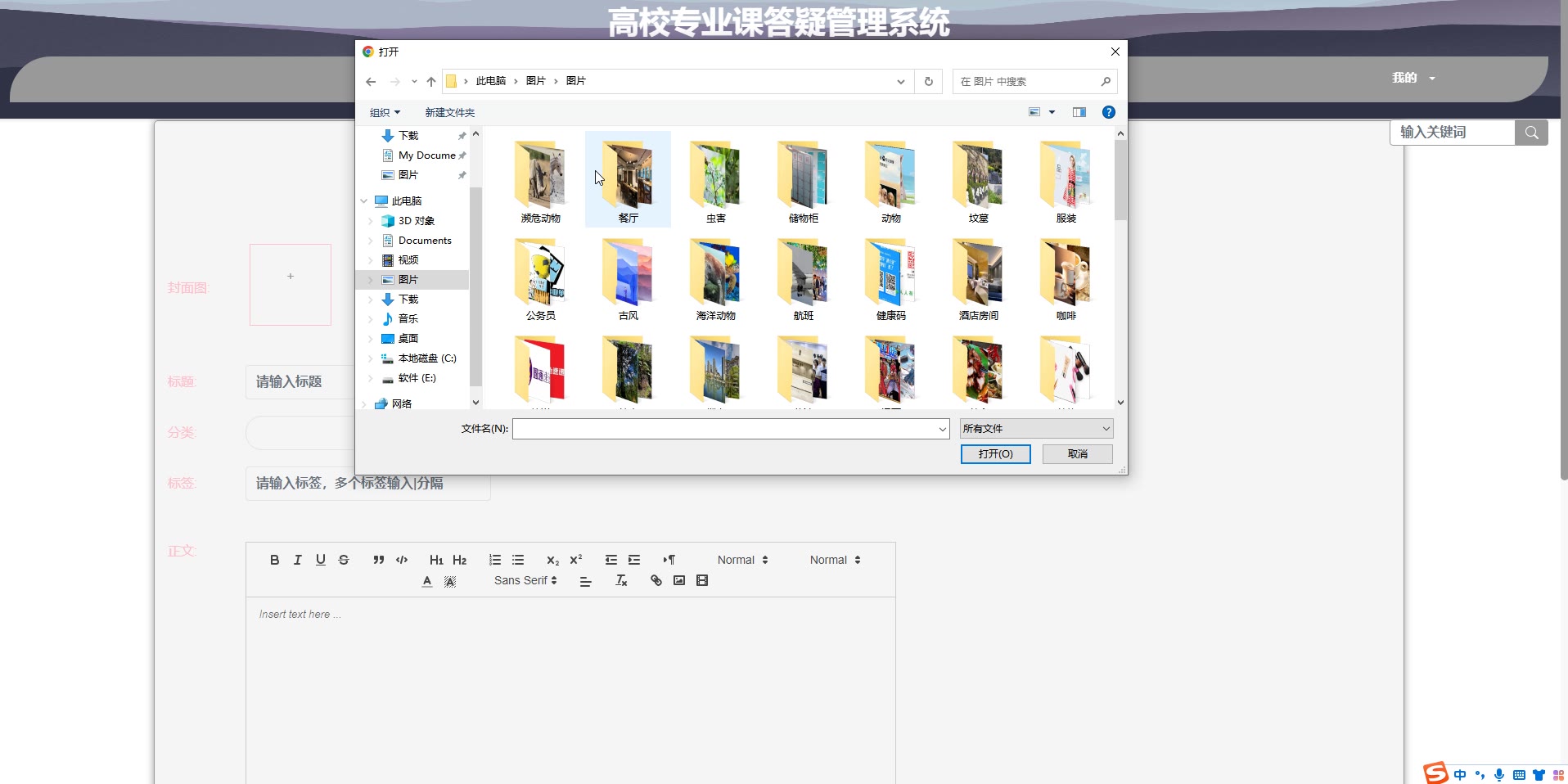The height and width of the screenshot is (784, 1568).
Task: Click the bold formatting icon in editor
Action: (274, 560)
